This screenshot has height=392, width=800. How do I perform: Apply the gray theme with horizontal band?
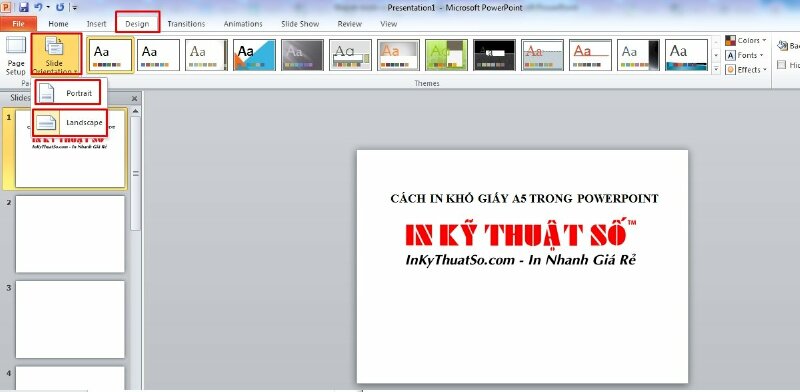(350, 55)
